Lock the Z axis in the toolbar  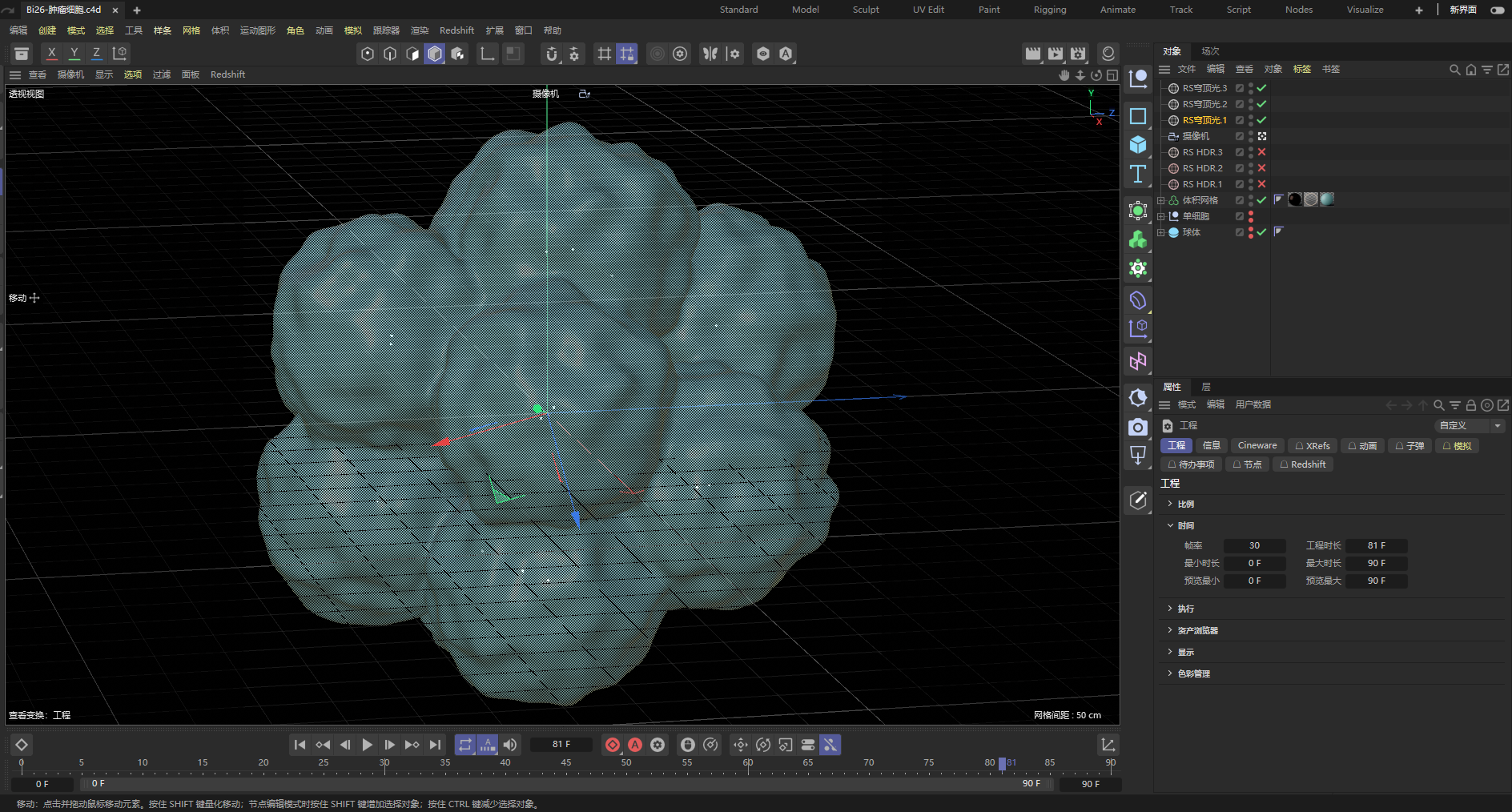click(96, 54)
